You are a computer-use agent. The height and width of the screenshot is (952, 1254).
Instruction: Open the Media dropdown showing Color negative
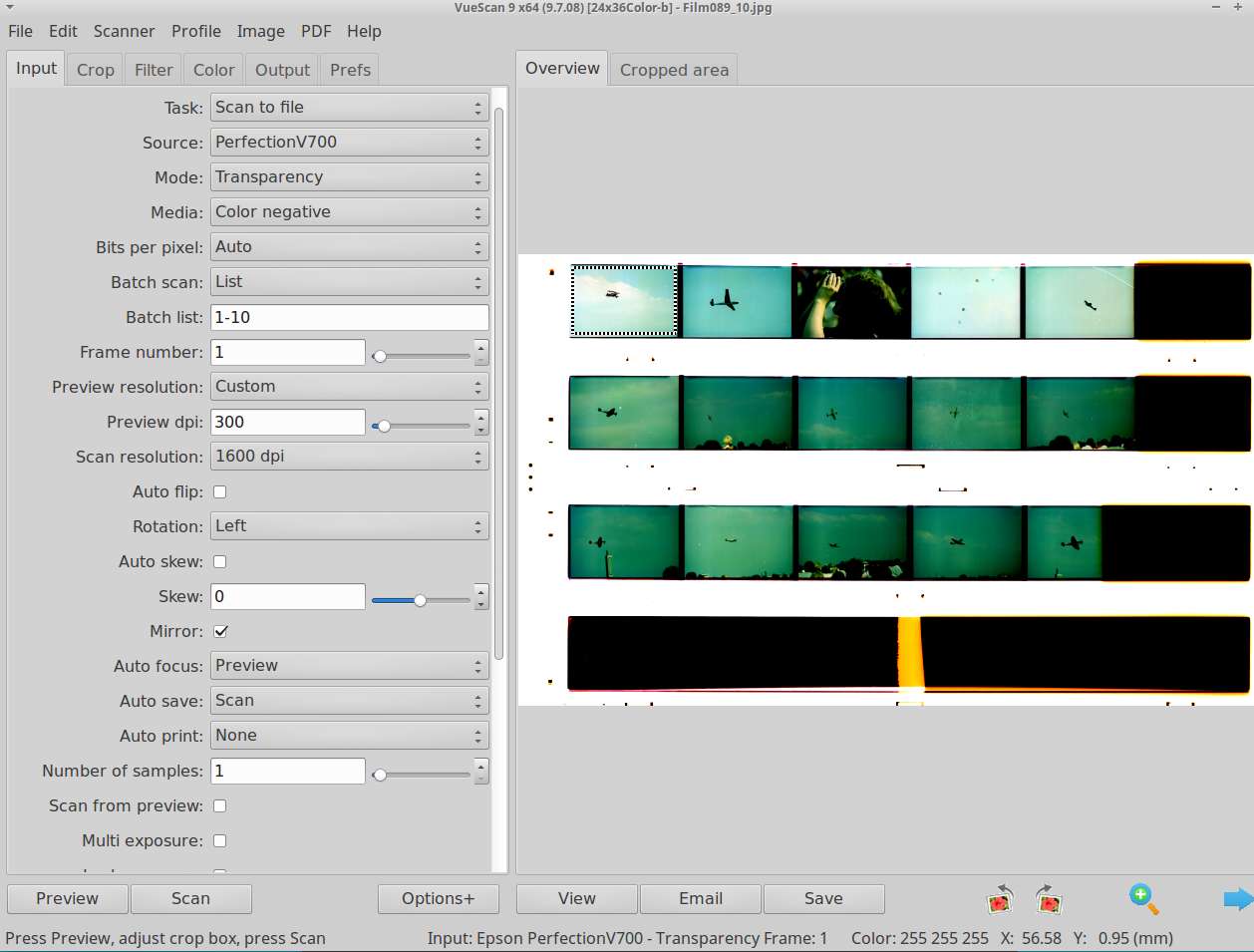pyautogui.click(x=349, y=212)
